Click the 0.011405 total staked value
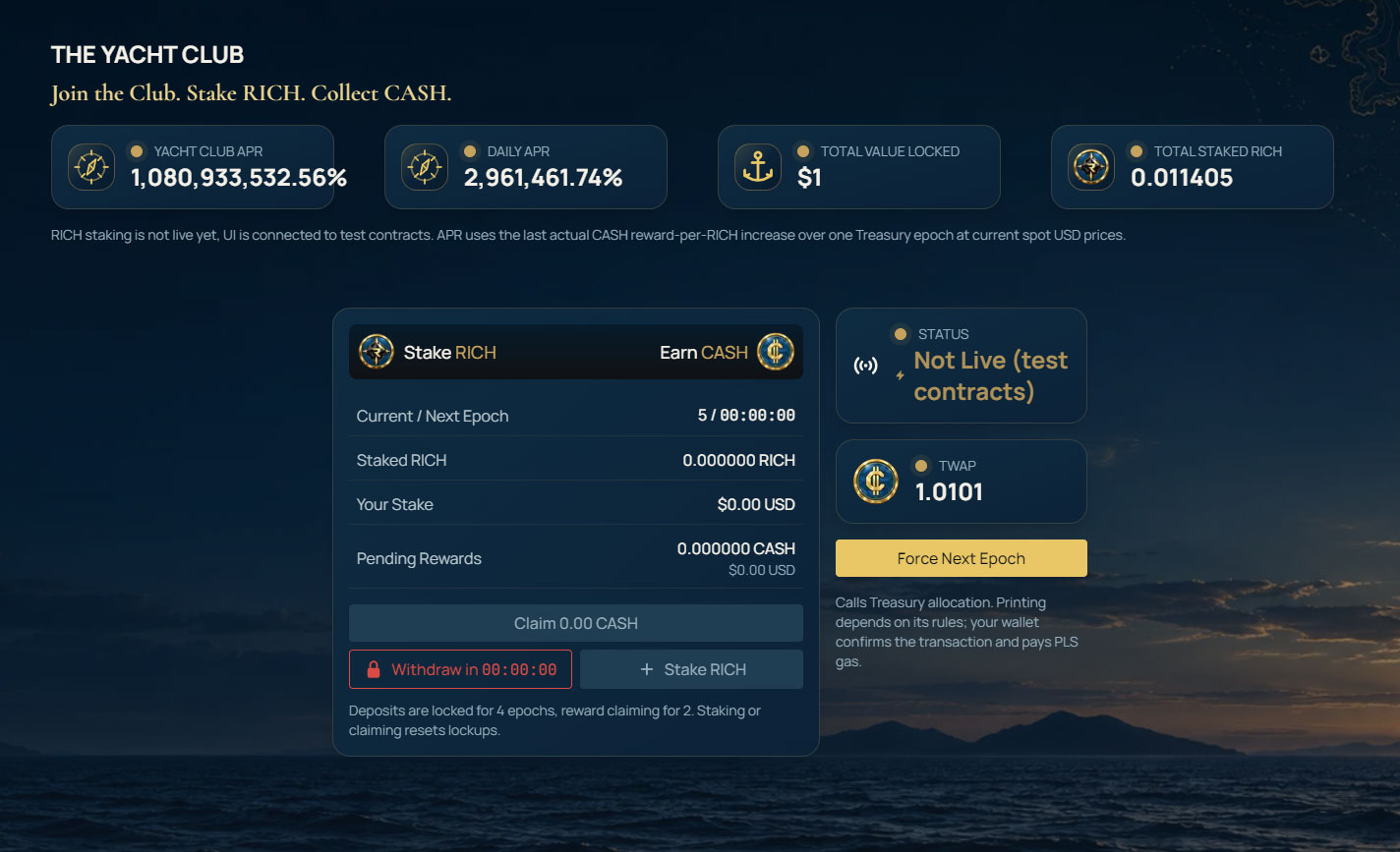 point(1182,178)
